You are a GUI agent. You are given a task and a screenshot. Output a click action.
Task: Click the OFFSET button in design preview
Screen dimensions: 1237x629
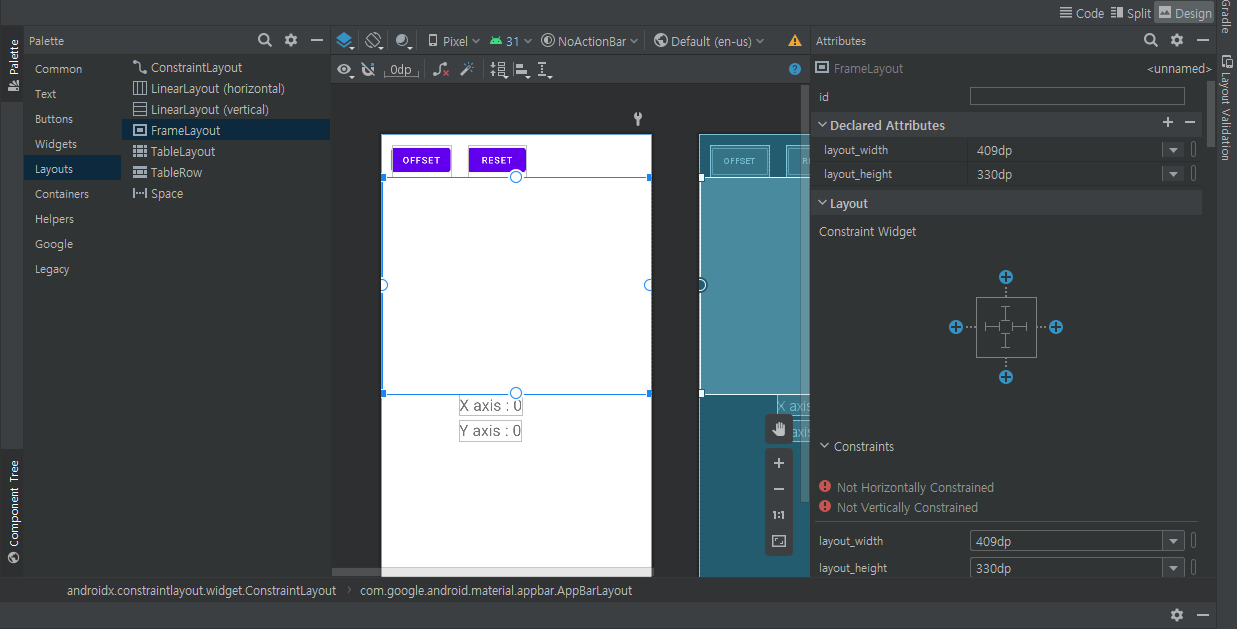click(421, 160)
